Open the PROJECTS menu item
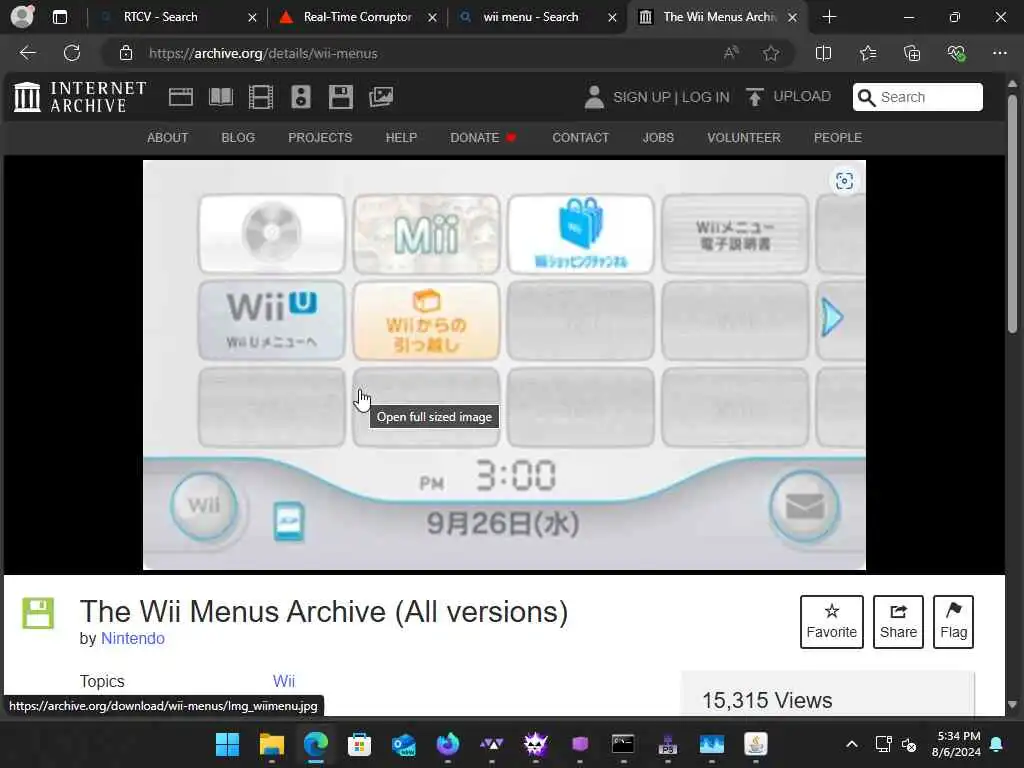 click(x=320, y=138)
